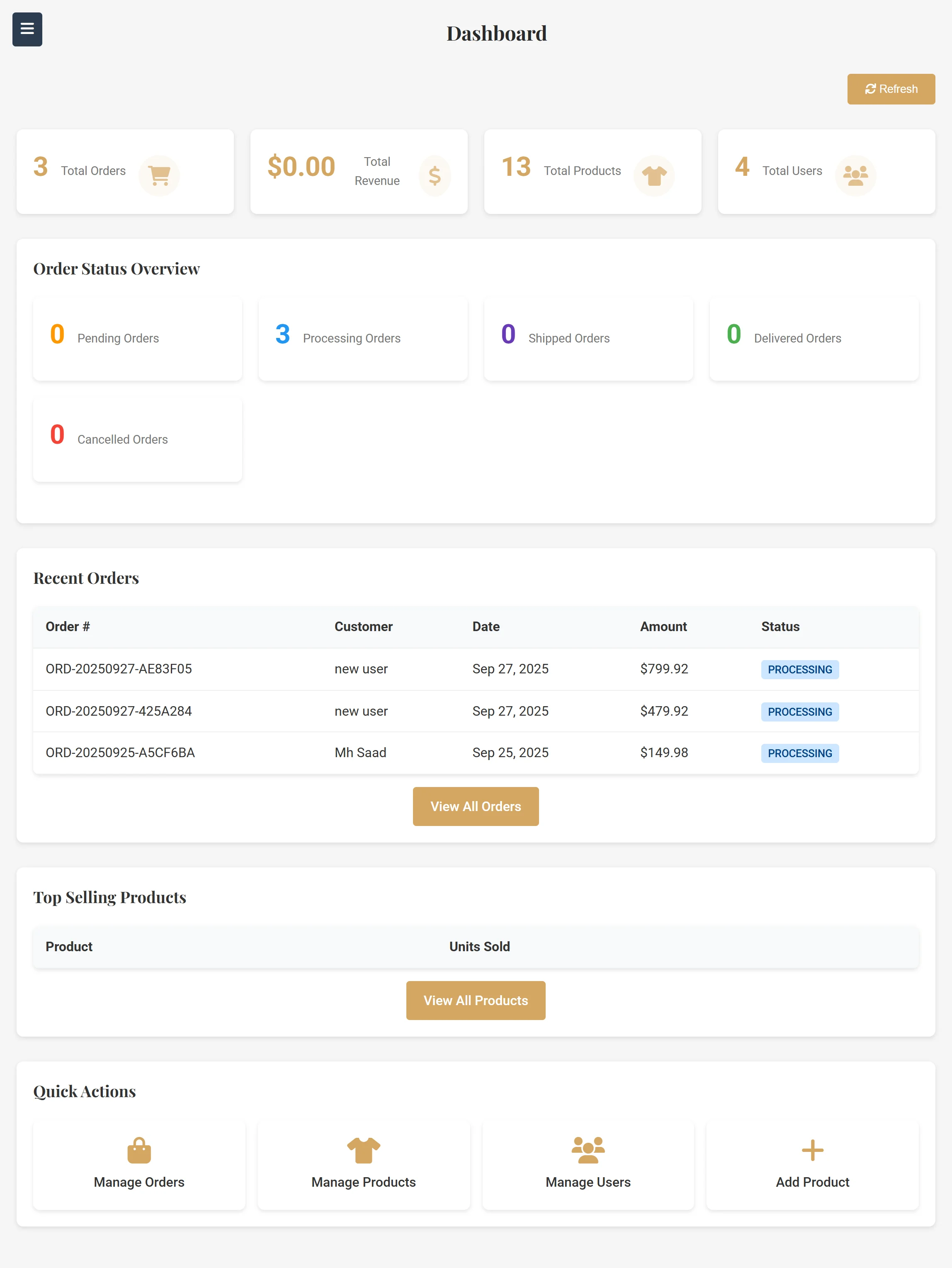
Task: Click order number ORD-20250925-A5CF6BA
Action: [x=120, y=753]
